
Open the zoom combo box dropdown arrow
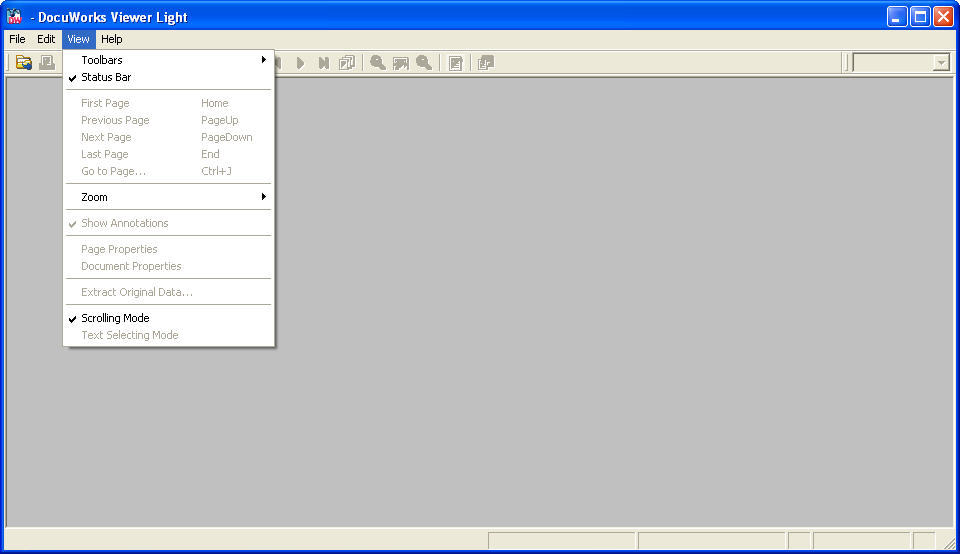(x=941, y=62)
